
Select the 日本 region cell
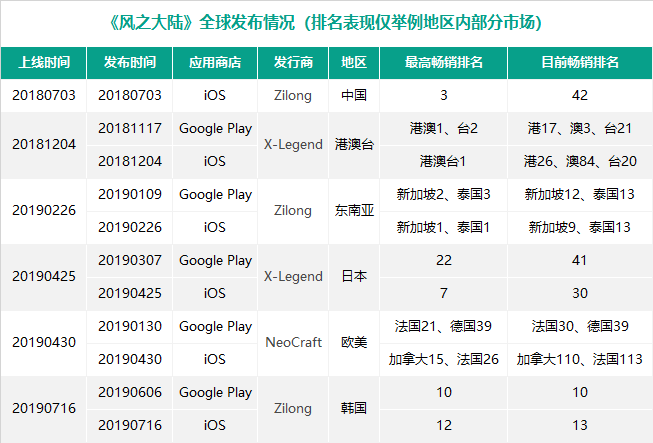coord(353,277)
